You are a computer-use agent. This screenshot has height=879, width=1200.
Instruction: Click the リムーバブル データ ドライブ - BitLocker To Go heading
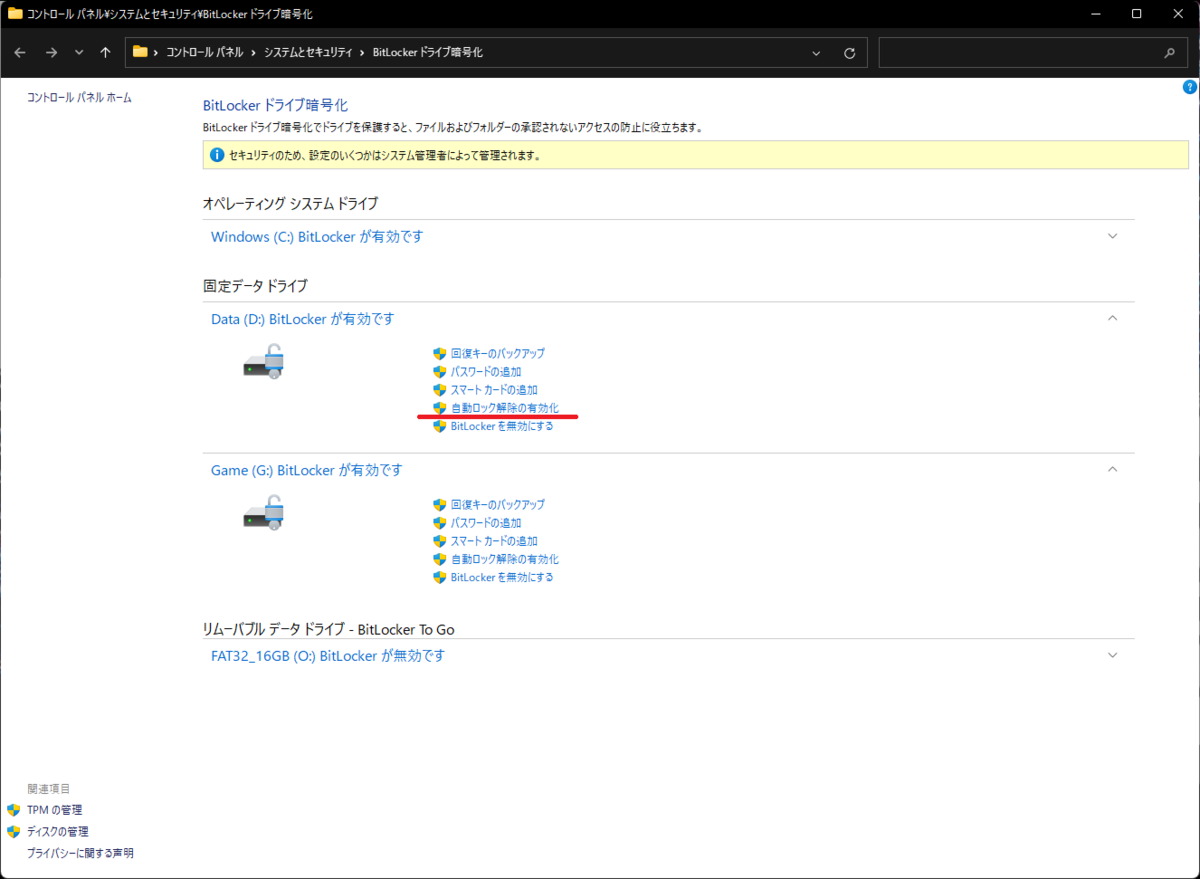[328, 629]
